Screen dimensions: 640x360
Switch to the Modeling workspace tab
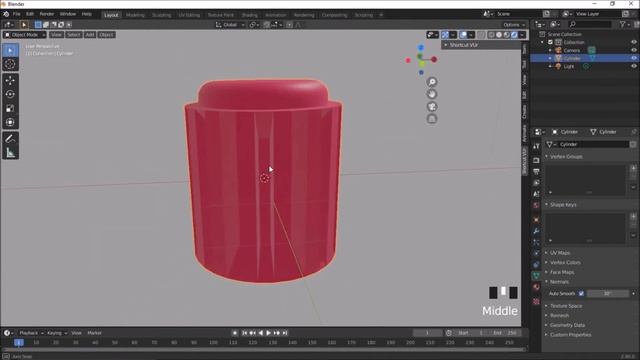(x=135, y=15)
